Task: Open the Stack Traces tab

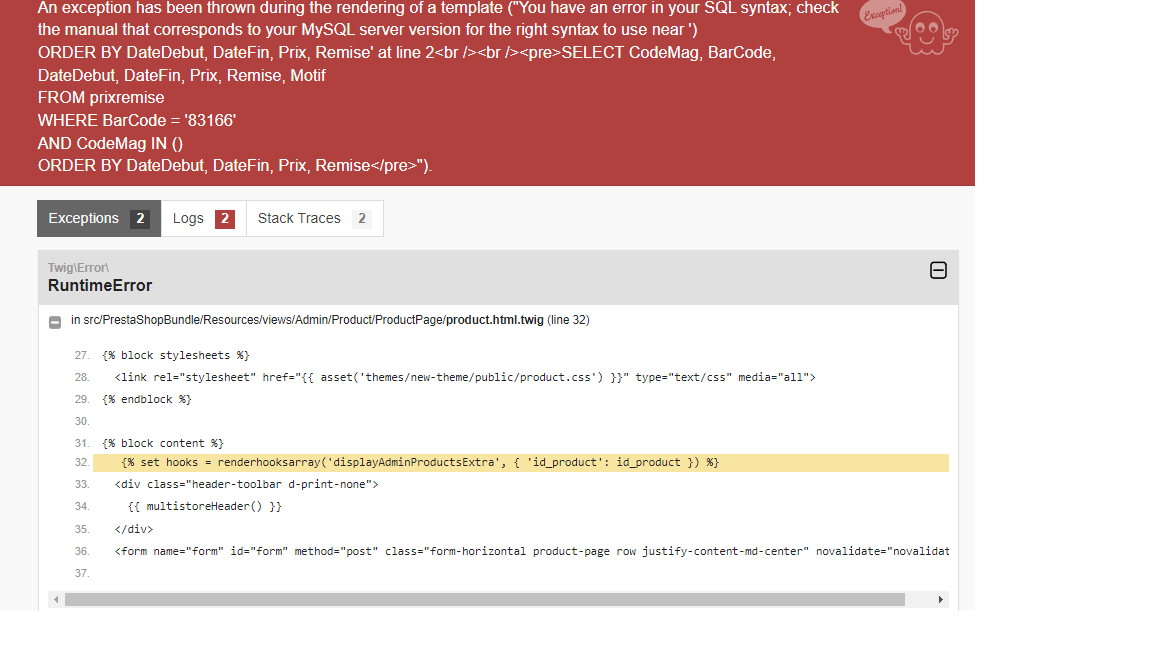Action: click(314, 218)
